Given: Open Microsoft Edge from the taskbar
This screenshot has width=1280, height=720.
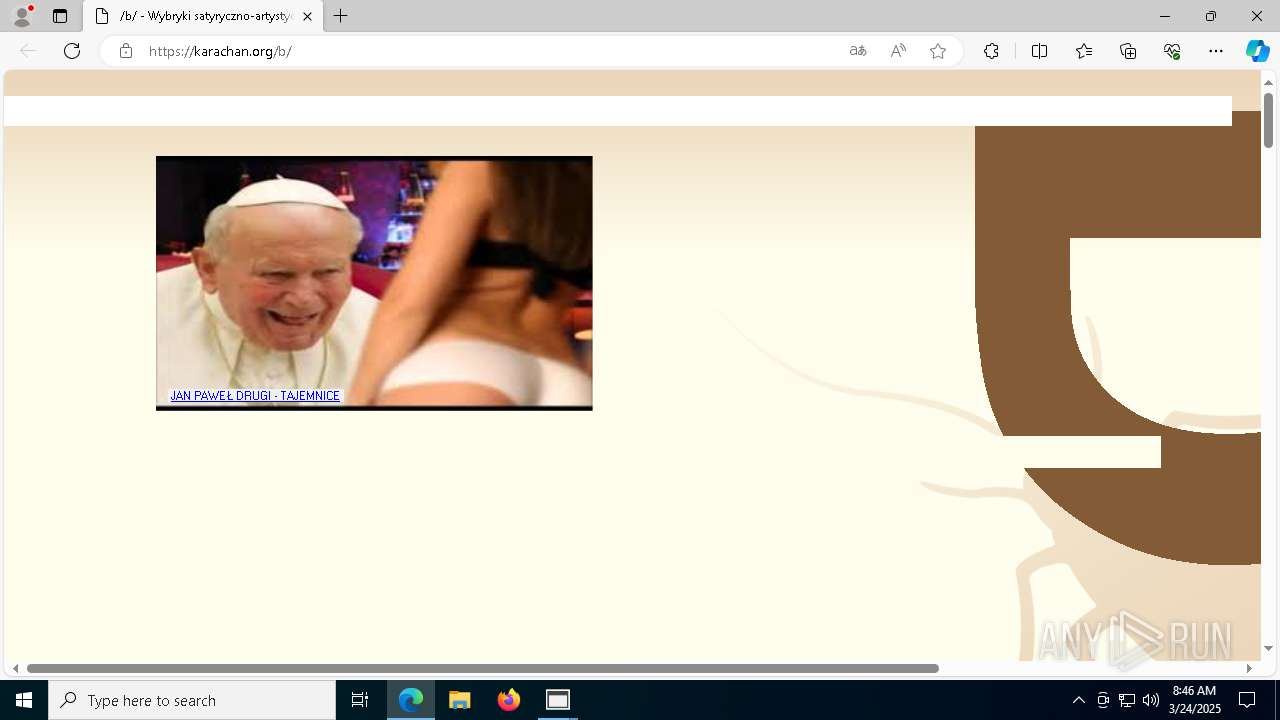Looking at the screenshot, I should point(411,700).
